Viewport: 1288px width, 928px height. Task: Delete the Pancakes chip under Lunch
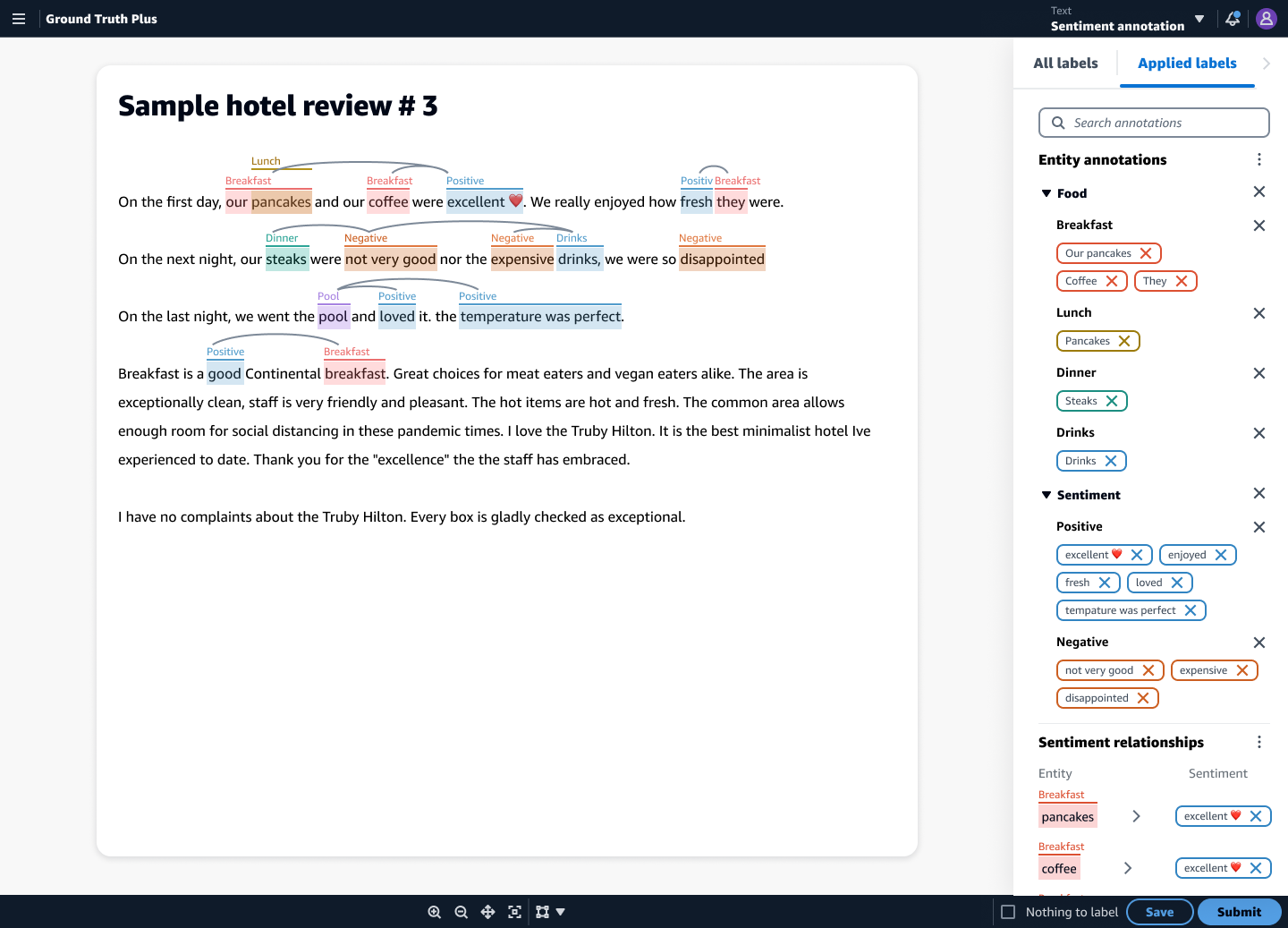[x=1124, y=341]
